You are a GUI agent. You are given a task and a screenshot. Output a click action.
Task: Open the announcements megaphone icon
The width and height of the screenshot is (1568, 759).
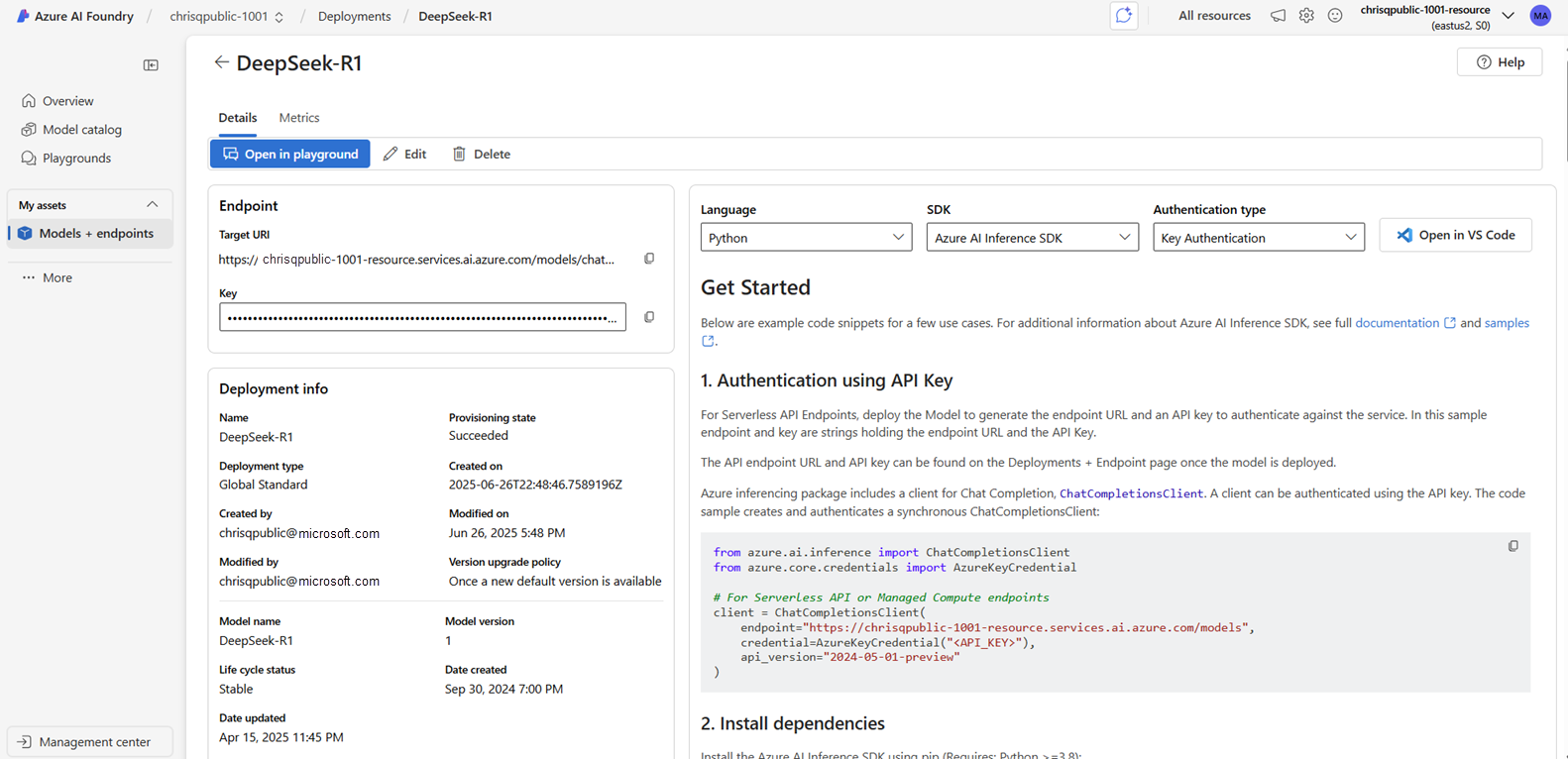click(x=1278, y=16)
